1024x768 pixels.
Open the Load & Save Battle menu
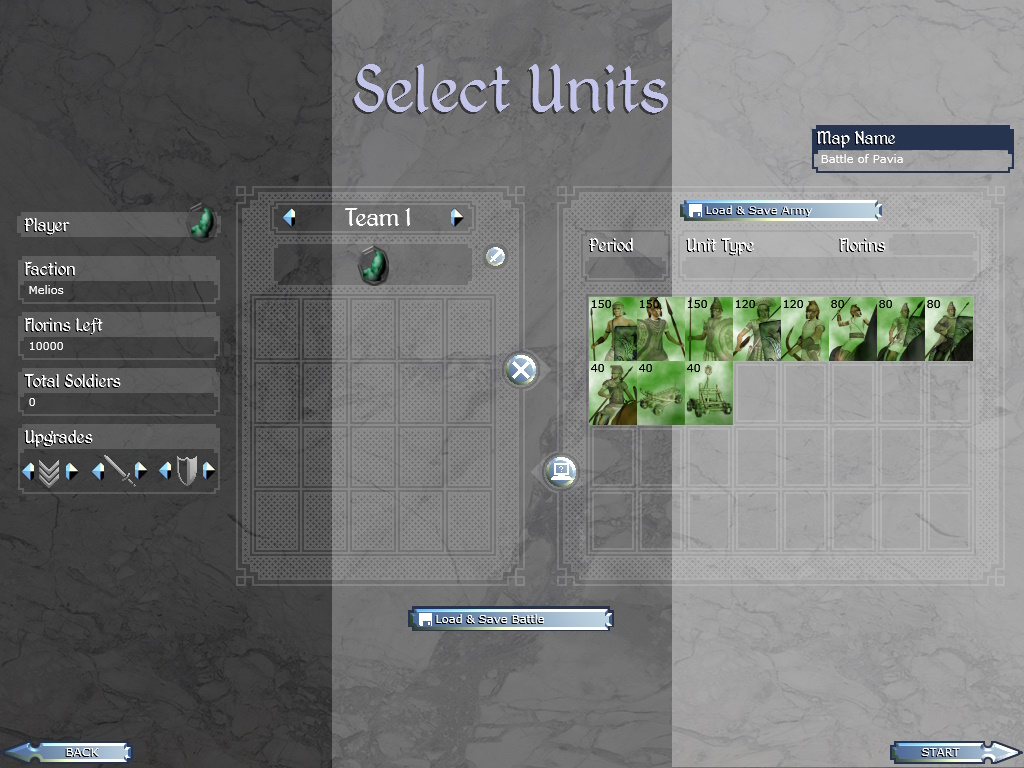point(511,619)
